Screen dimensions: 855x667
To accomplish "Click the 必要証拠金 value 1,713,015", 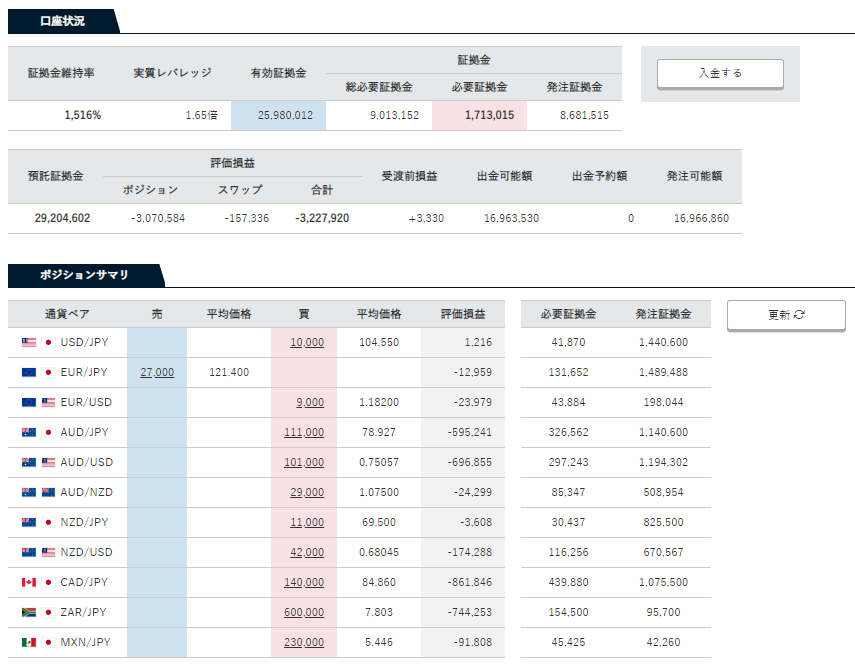I will 489,115.
